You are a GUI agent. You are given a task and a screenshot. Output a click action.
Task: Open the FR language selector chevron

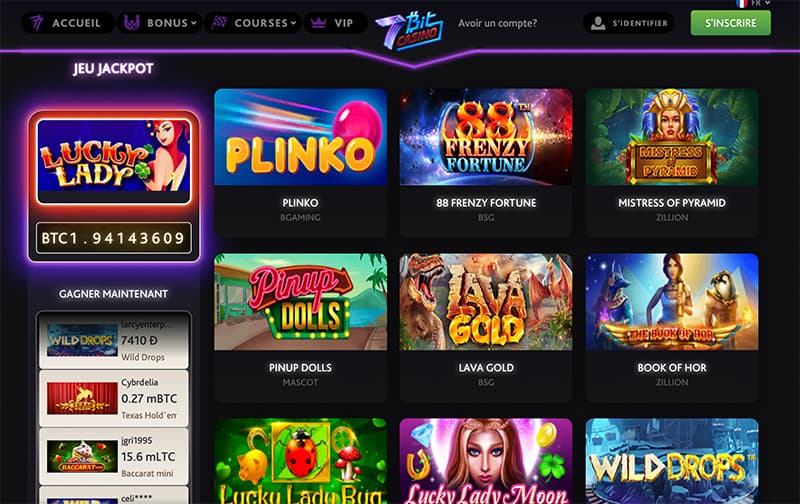pyautogui.click(x=767, y=3)
